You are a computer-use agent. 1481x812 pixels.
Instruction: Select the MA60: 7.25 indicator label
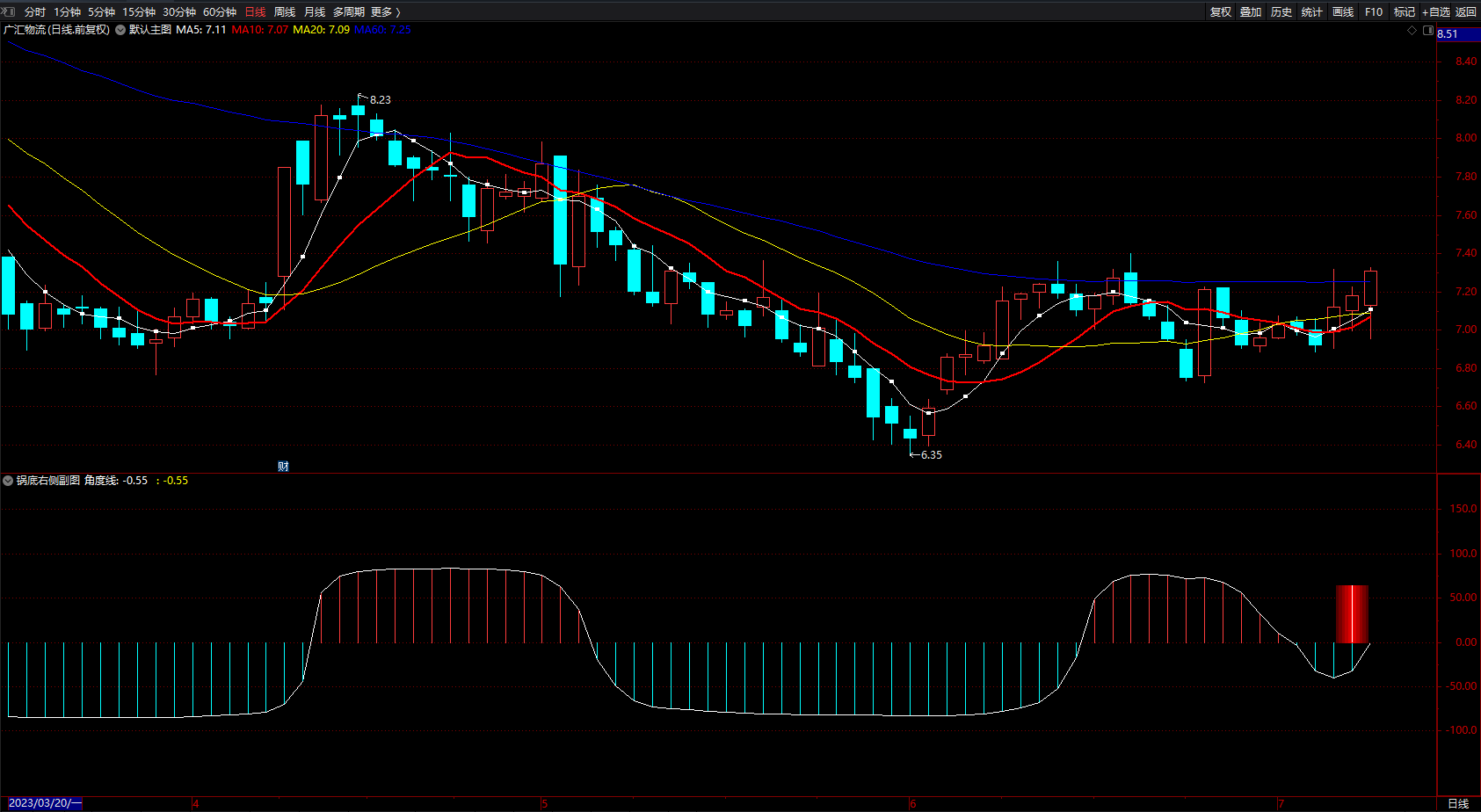pyautogui.click(x=382, y=30)
